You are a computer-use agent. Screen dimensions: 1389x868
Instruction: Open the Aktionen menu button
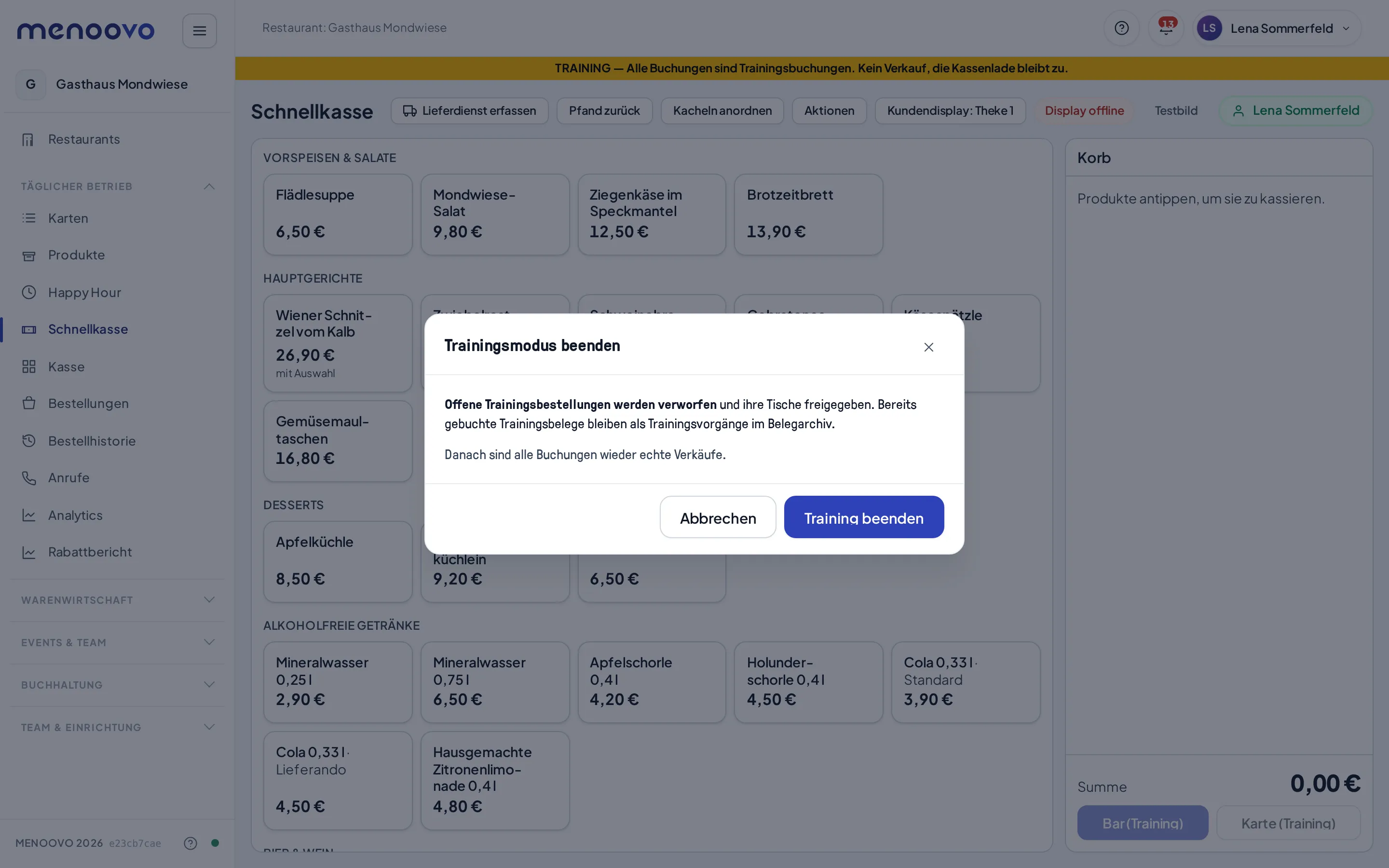[x=829, y=111]
